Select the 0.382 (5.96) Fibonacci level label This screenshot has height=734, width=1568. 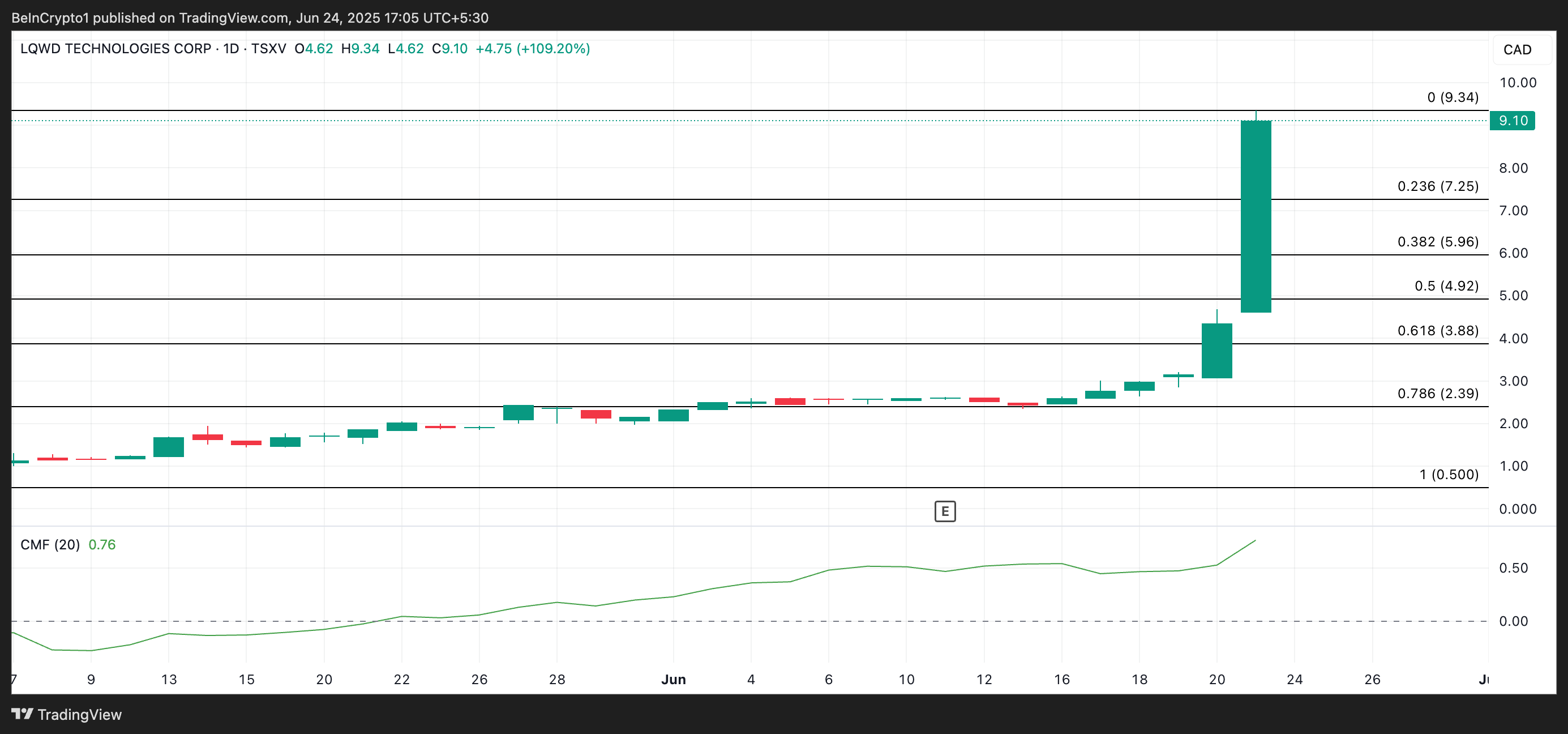[x=1437, y=242]
